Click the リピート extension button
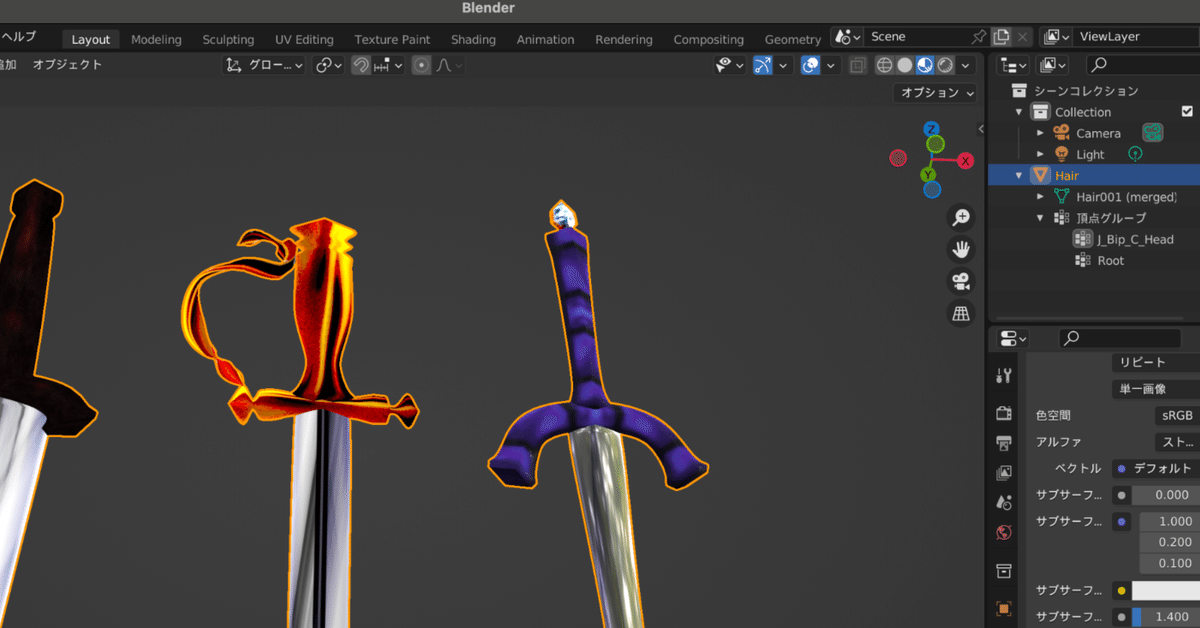This screenshot has width=1200, height=628. pos(1155,363)
